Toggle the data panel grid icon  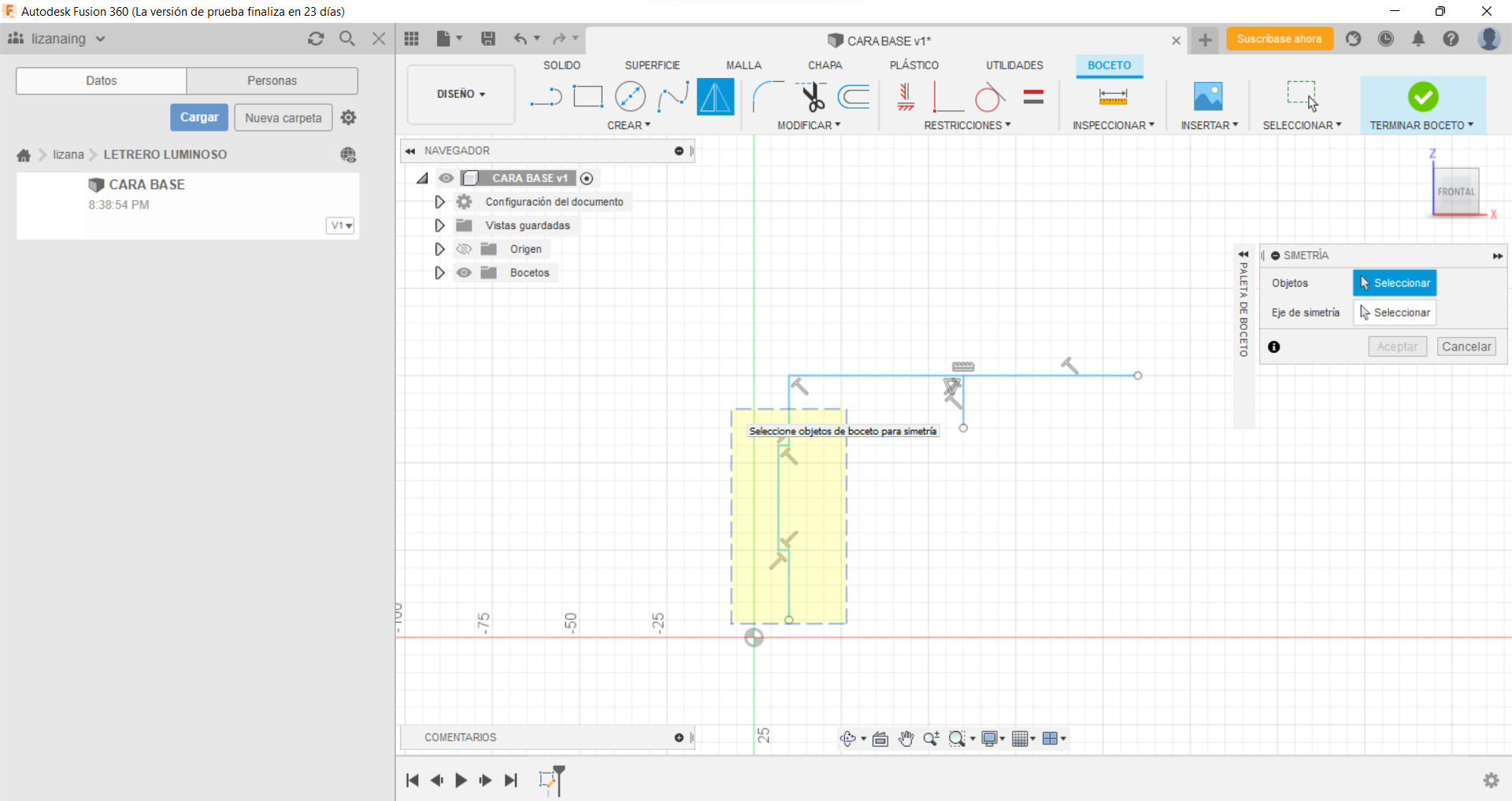point(411,39)
